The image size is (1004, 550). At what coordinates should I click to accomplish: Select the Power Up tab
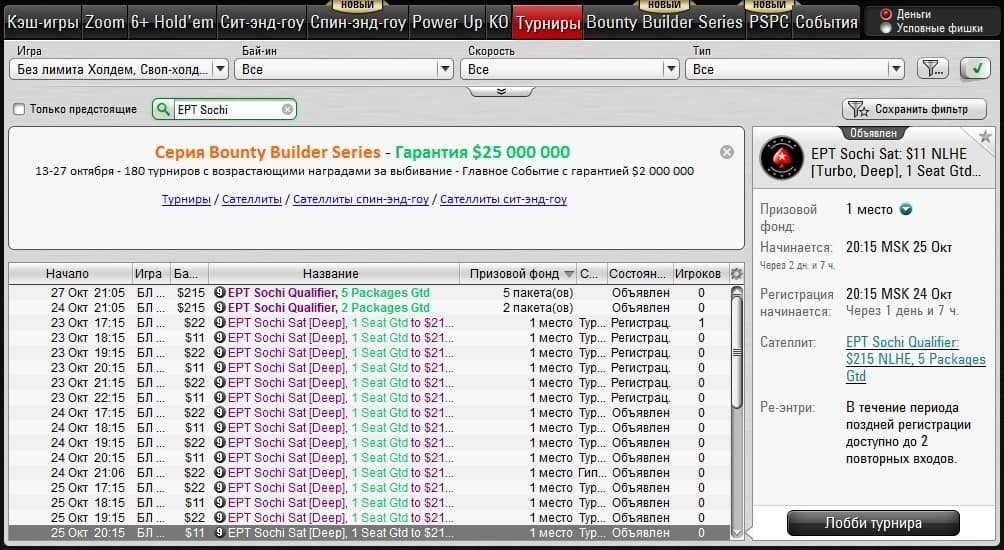(x=447, y=22)
